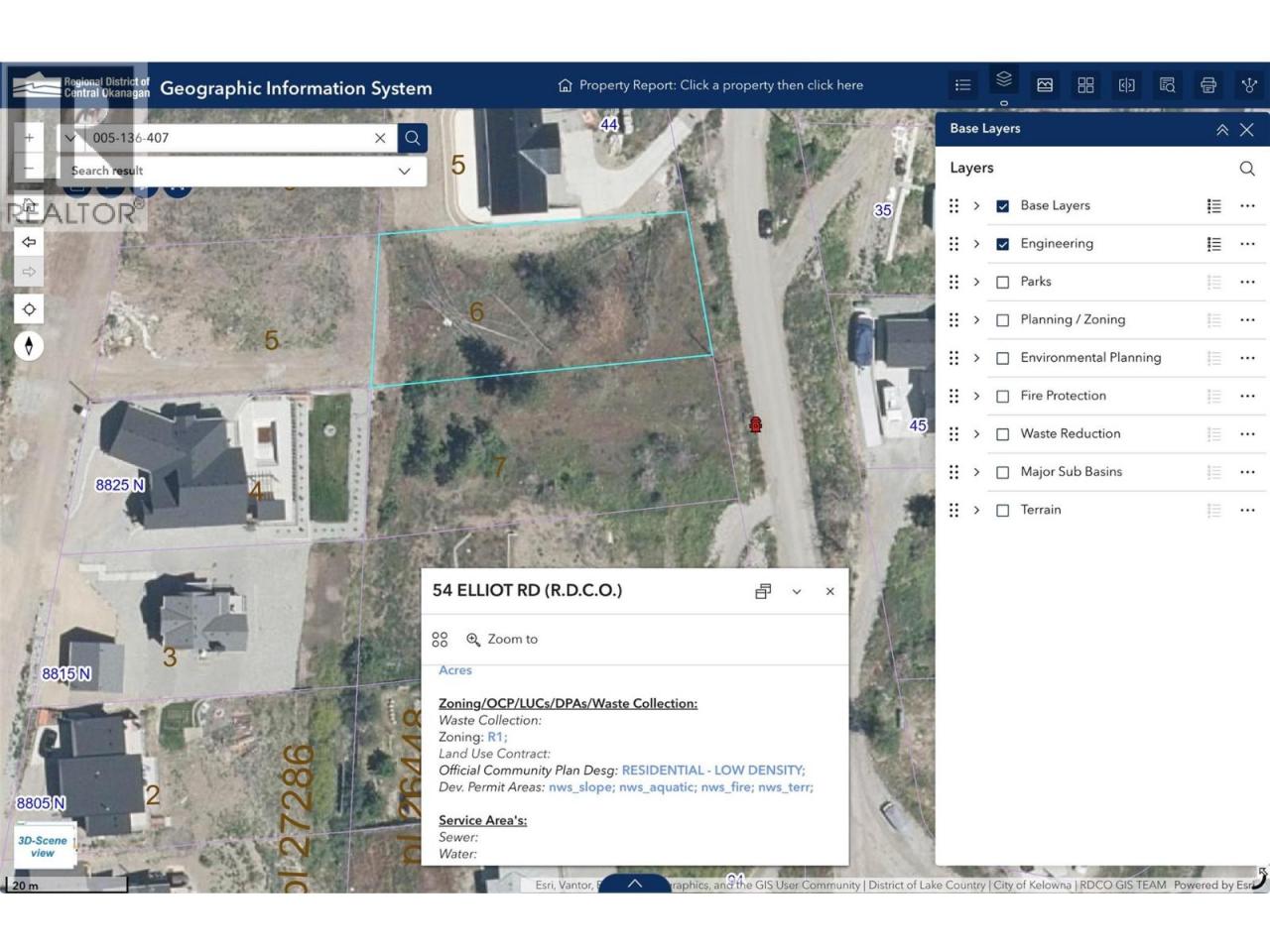The width and height of the screenshot is (1270, 952).
Task: Open the Legend list icon in header
Action: coord(962,85)
